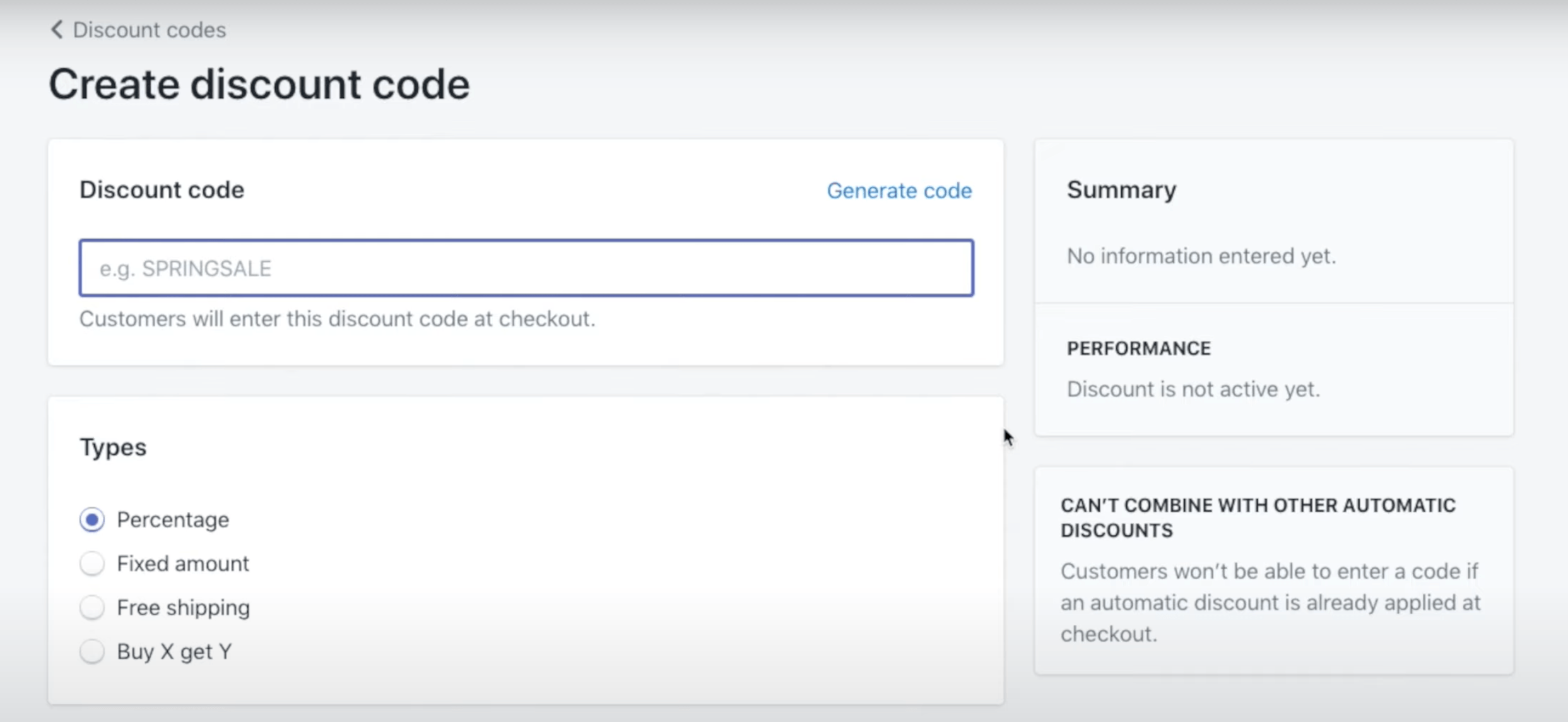This screenshot has width=1568, height=722.
Task: Click the Create discount code page title
Action: (259, 83)
